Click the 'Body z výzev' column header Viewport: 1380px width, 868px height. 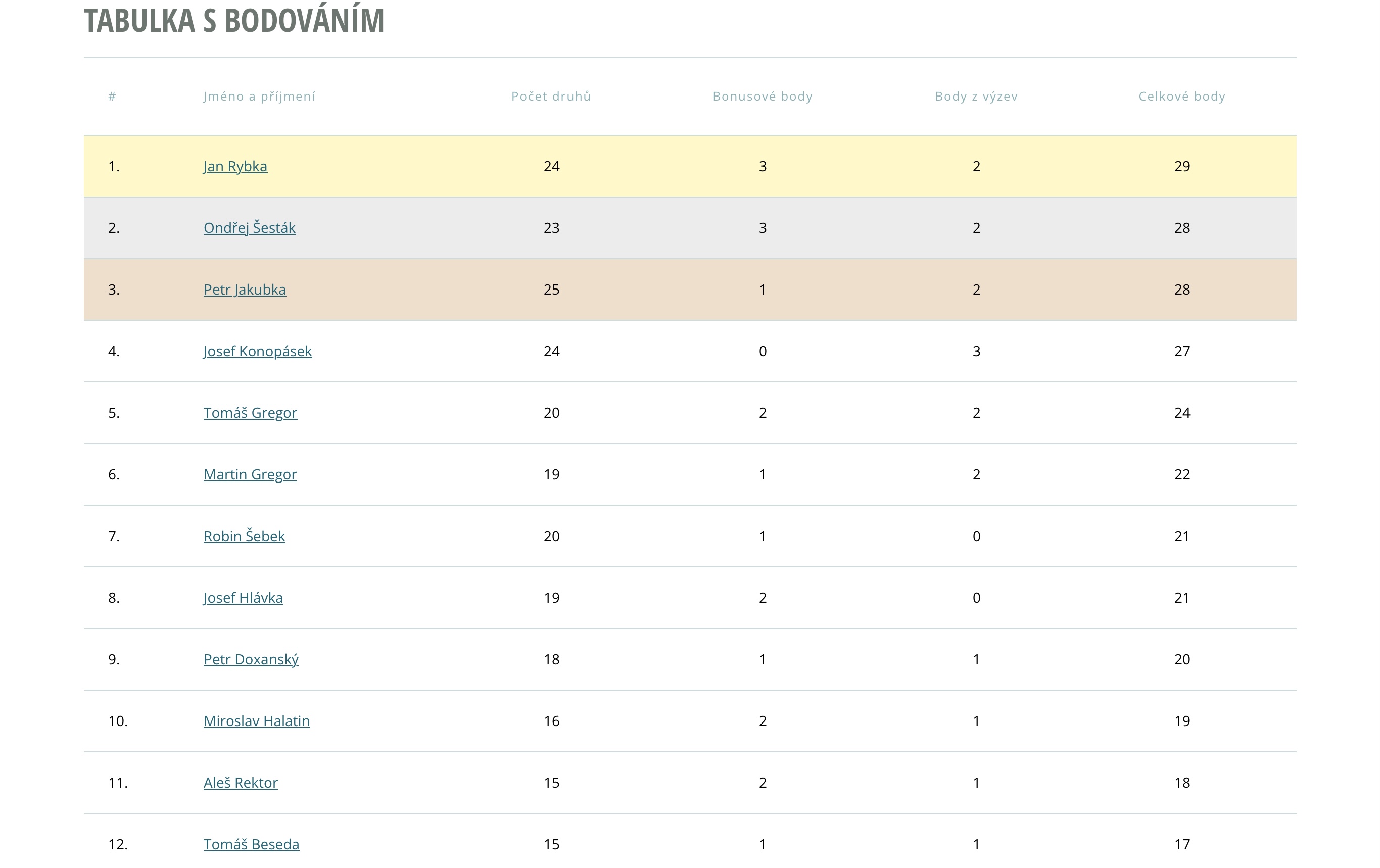coord(977,97)
